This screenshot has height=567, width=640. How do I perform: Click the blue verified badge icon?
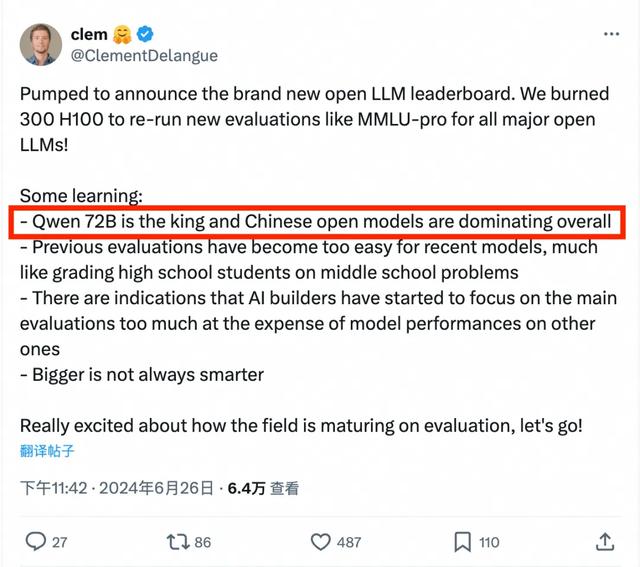(x=145, y=34)
